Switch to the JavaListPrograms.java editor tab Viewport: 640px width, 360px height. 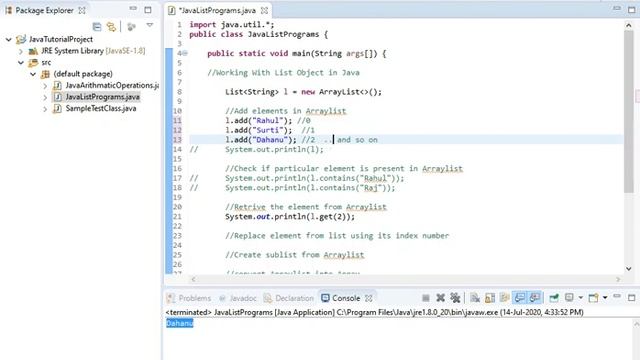click(x=217, y=11)
